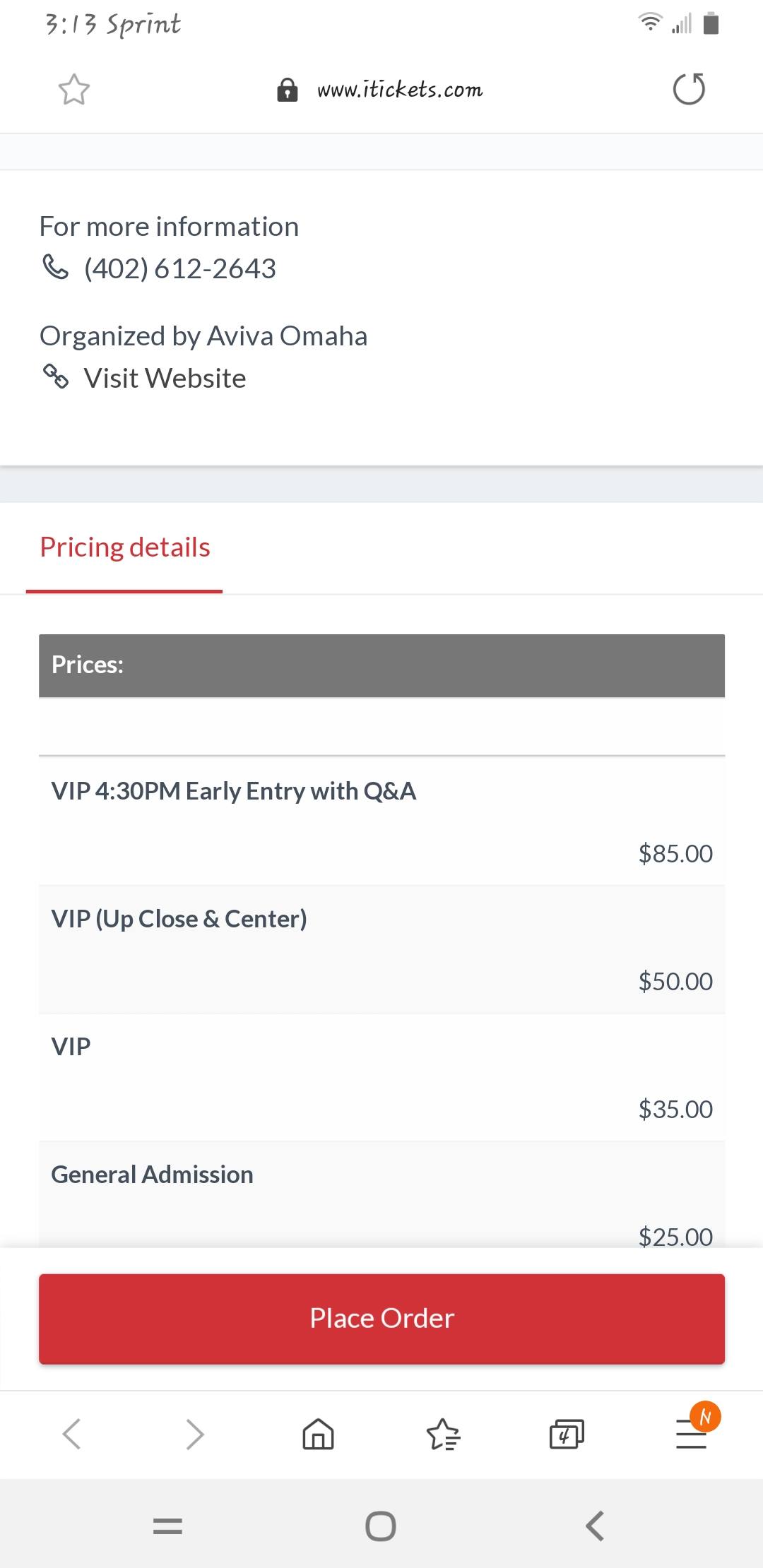763x1568 pixels.
Task: Go back with browser back arrow
Action: click(x=72, y=1434)
